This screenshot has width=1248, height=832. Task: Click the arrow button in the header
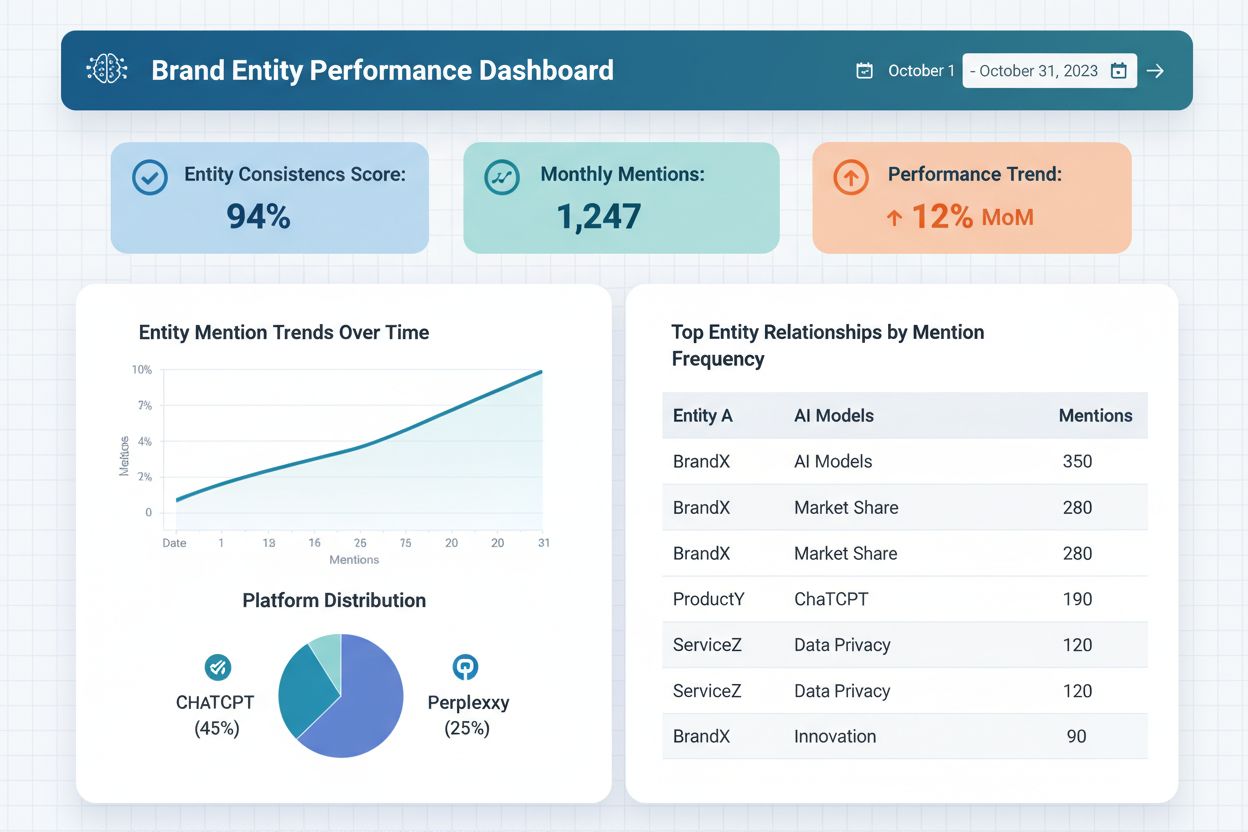[x=1156, y=70]
